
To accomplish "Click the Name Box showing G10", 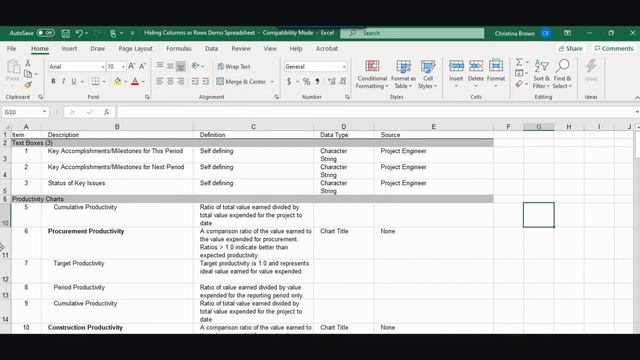I will coord(25,112).
